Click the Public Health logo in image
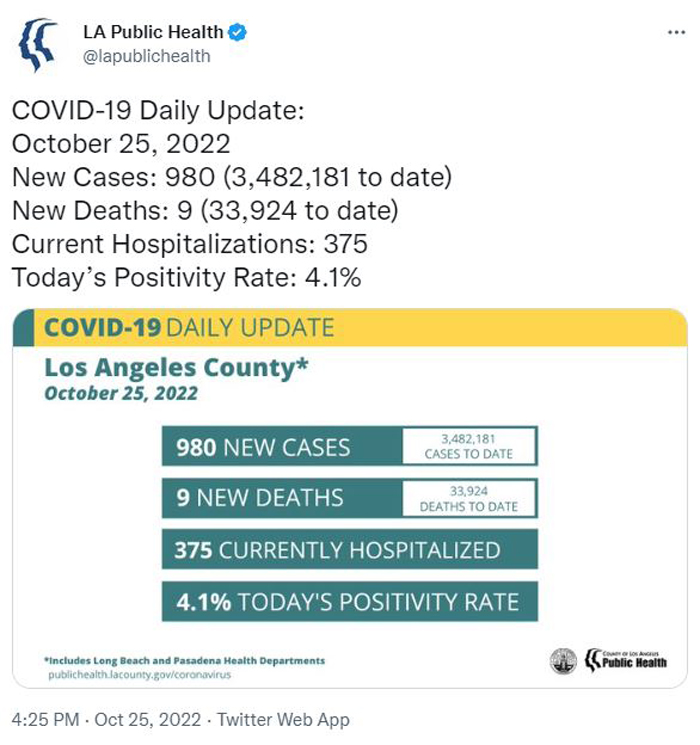Screen dimensions: 700x745 [x=625, y=660]
